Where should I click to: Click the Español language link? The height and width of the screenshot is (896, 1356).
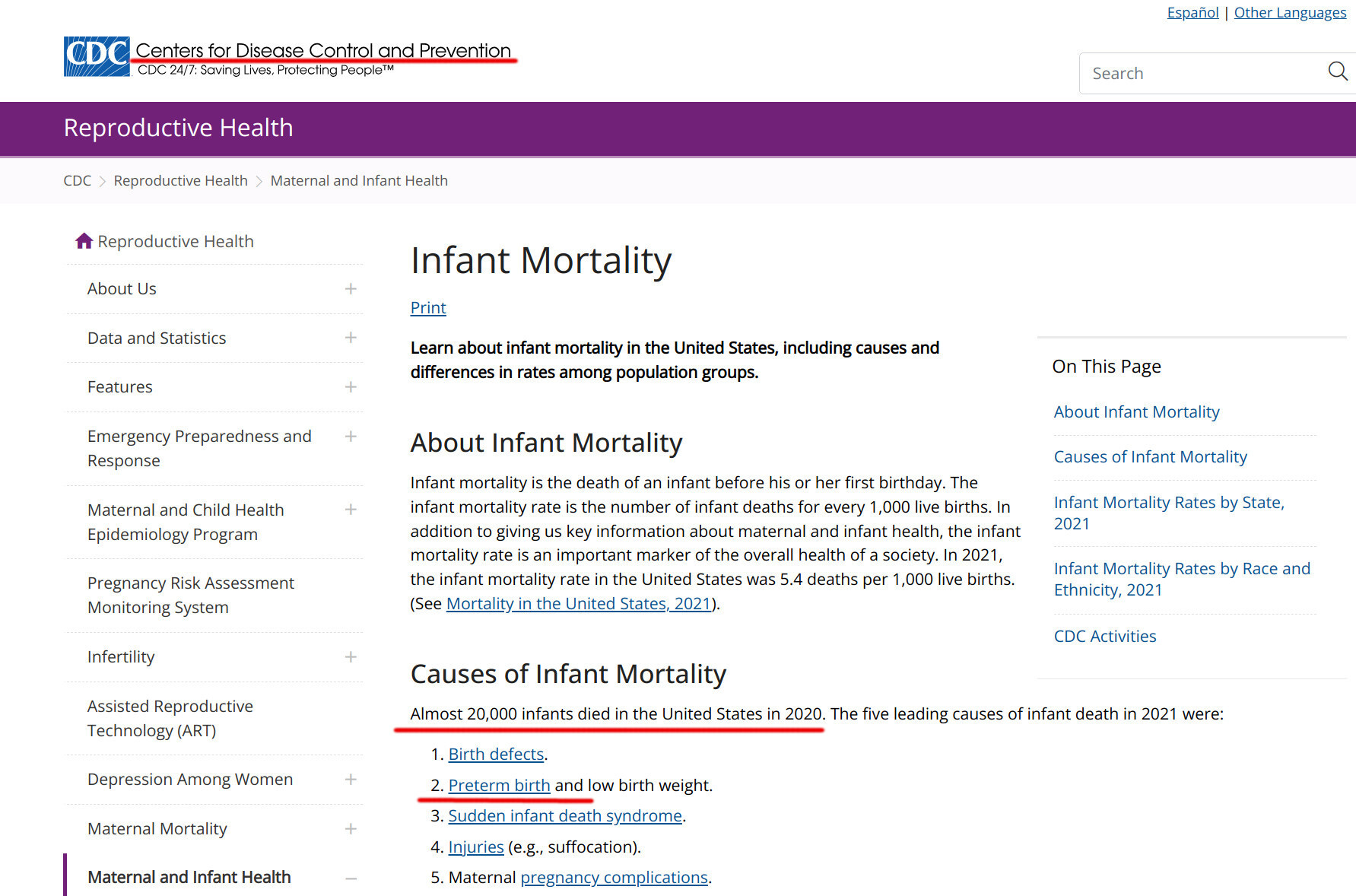coord(1192,12)
